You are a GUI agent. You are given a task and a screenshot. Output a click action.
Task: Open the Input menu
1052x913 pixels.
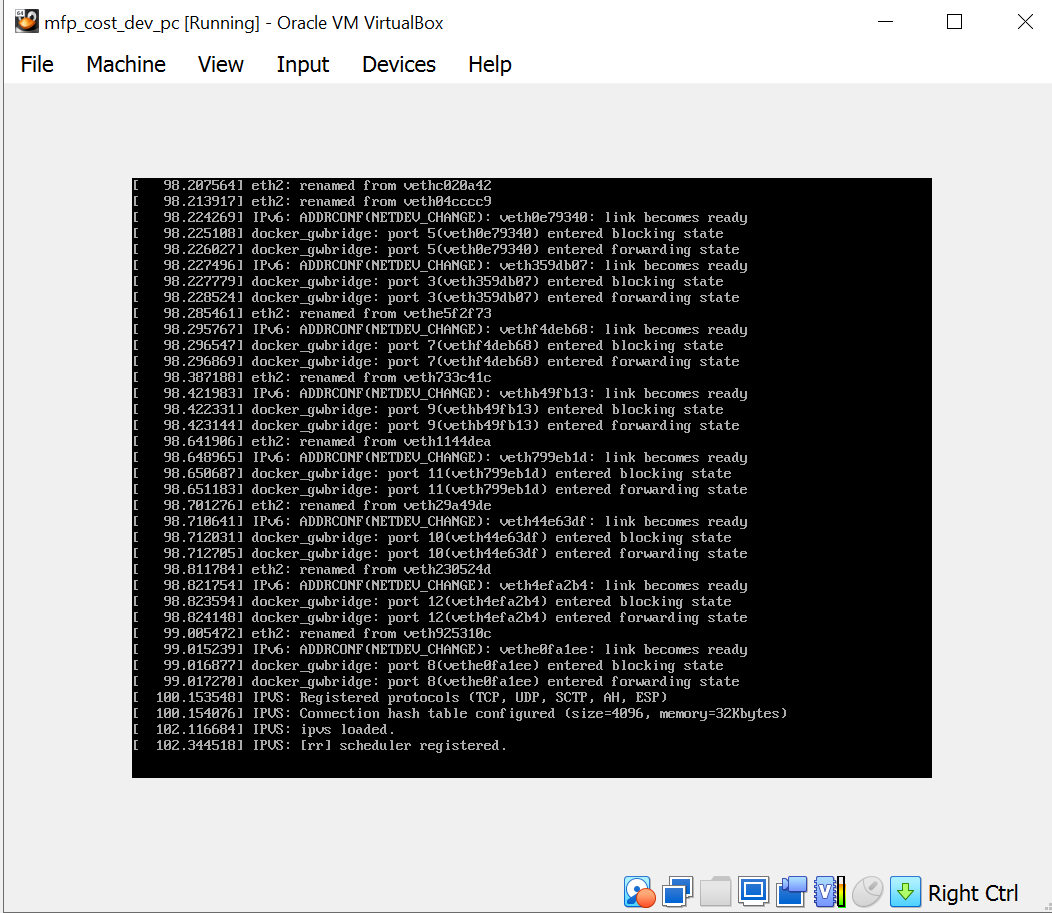tap(303, 64)
